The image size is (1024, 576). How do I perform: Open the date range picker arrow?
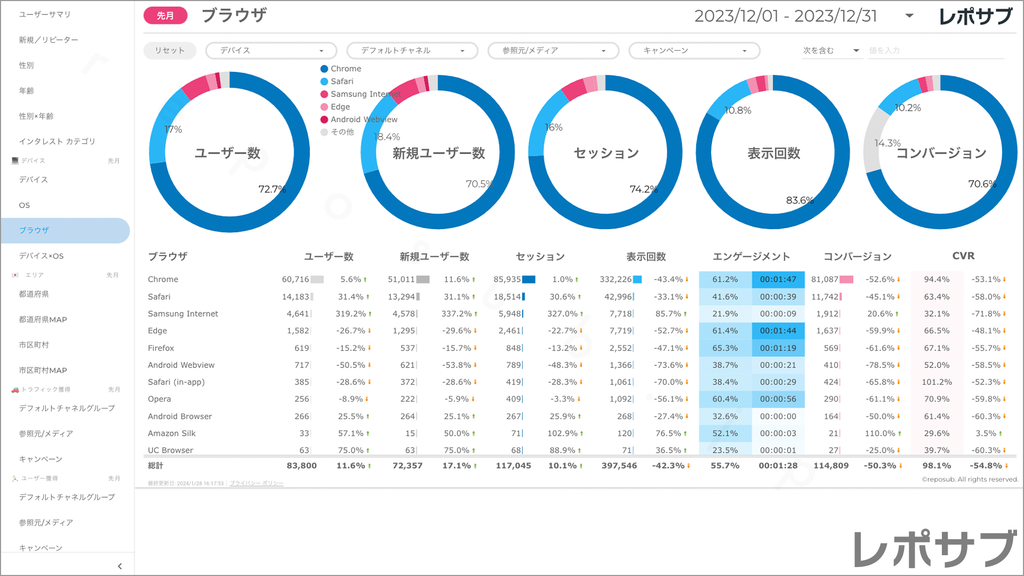click(909, 16)
